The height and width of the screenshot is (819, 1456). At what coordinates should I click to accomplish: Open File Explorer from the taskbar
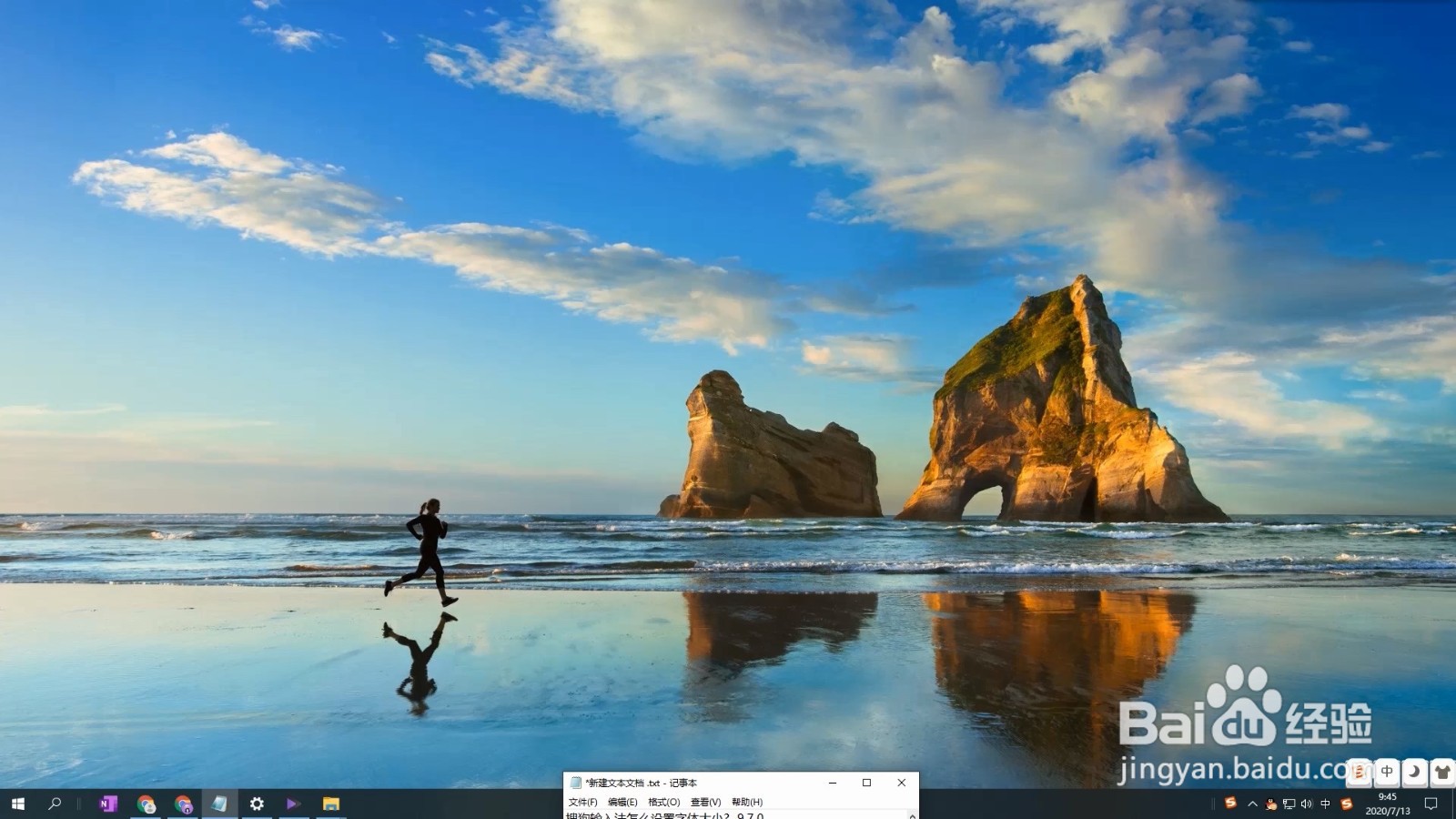pos(330,804)
